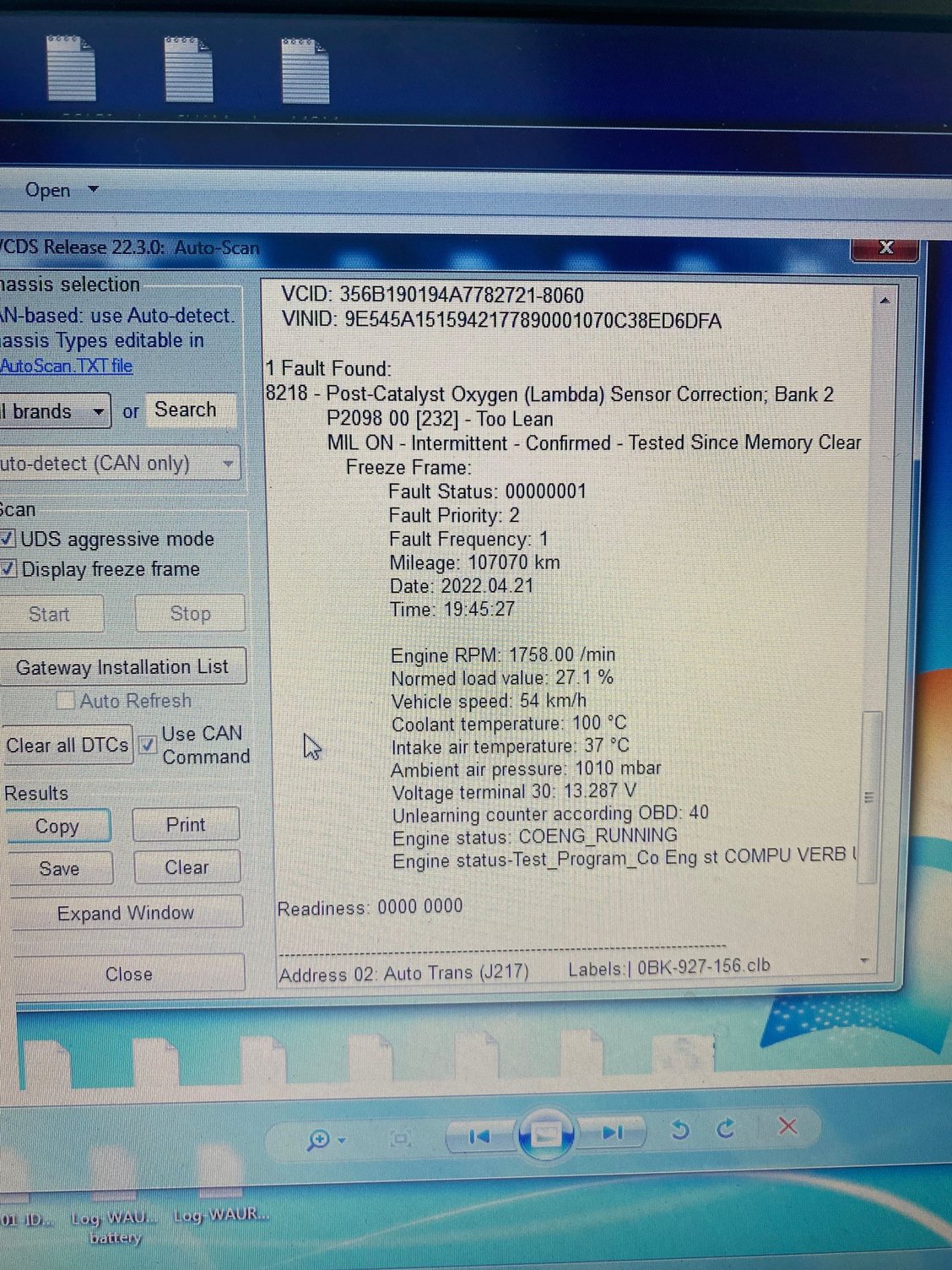
Task: Click the Open menu
Action: tap(49, 190)
